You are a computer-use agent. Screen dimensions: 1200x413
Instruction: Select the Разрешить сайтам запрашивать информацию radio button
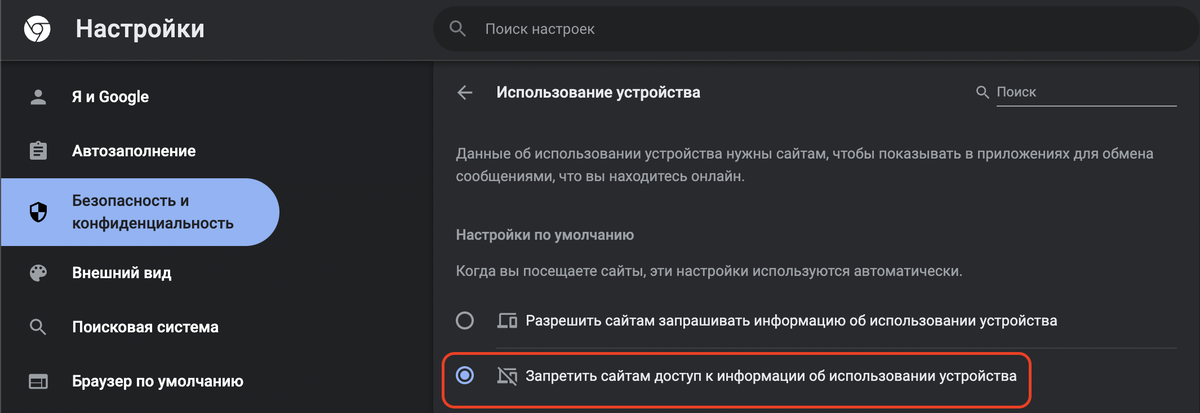tap(465, 321)
